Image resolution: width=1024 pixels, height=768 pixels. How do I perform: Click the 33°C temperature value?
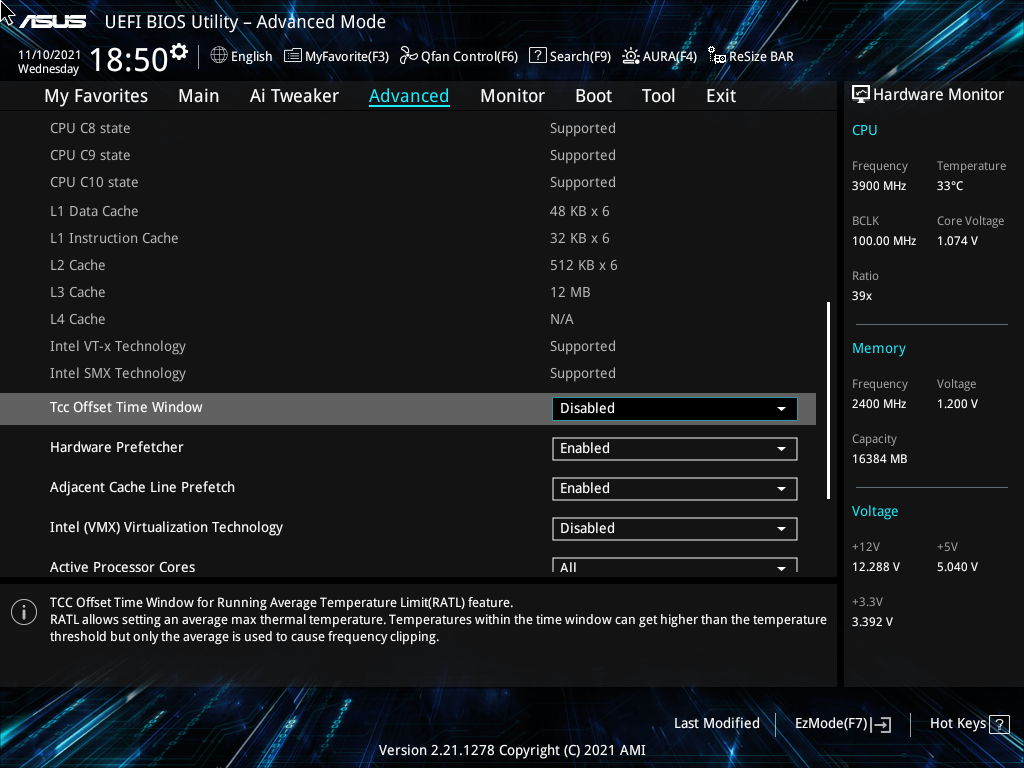[x=950, y=186]
